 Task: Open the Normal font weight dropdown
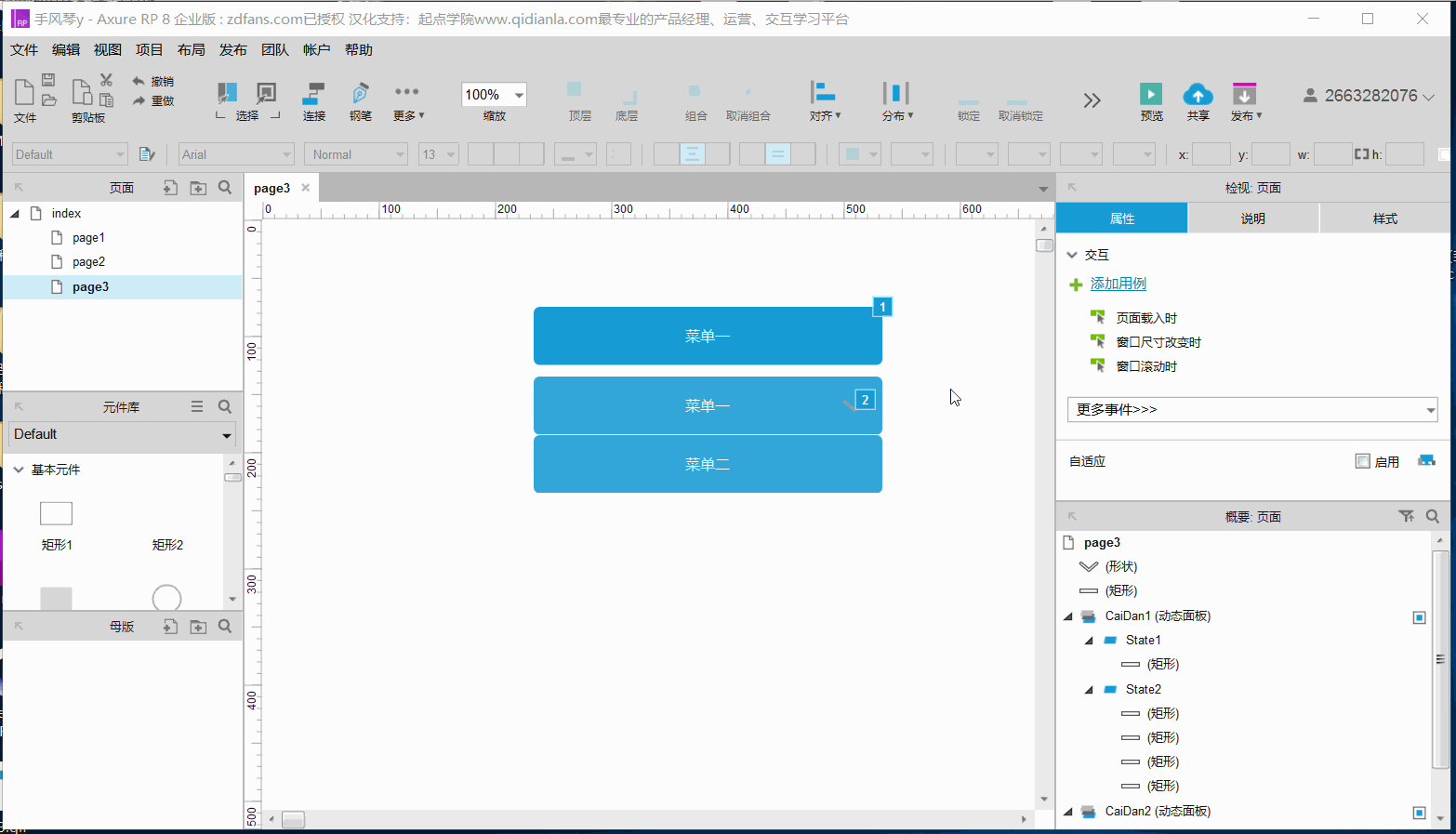point(356,154)
